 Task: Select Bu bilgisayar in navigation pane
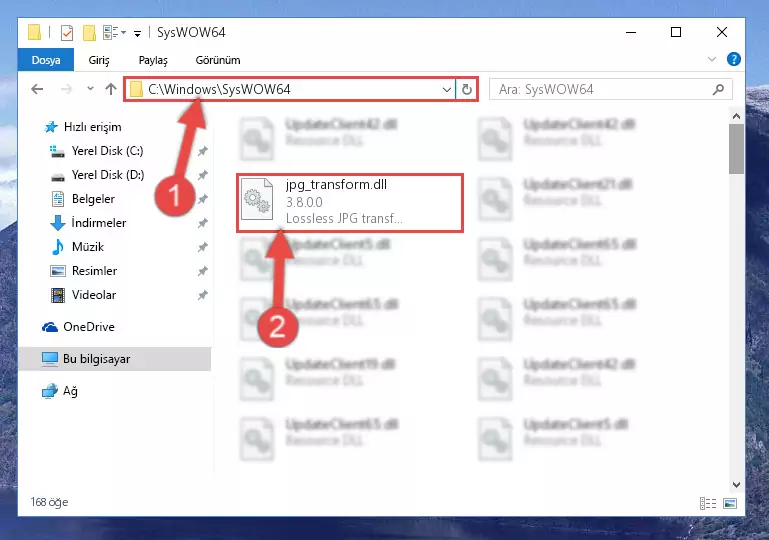click(x=115, y=359)
